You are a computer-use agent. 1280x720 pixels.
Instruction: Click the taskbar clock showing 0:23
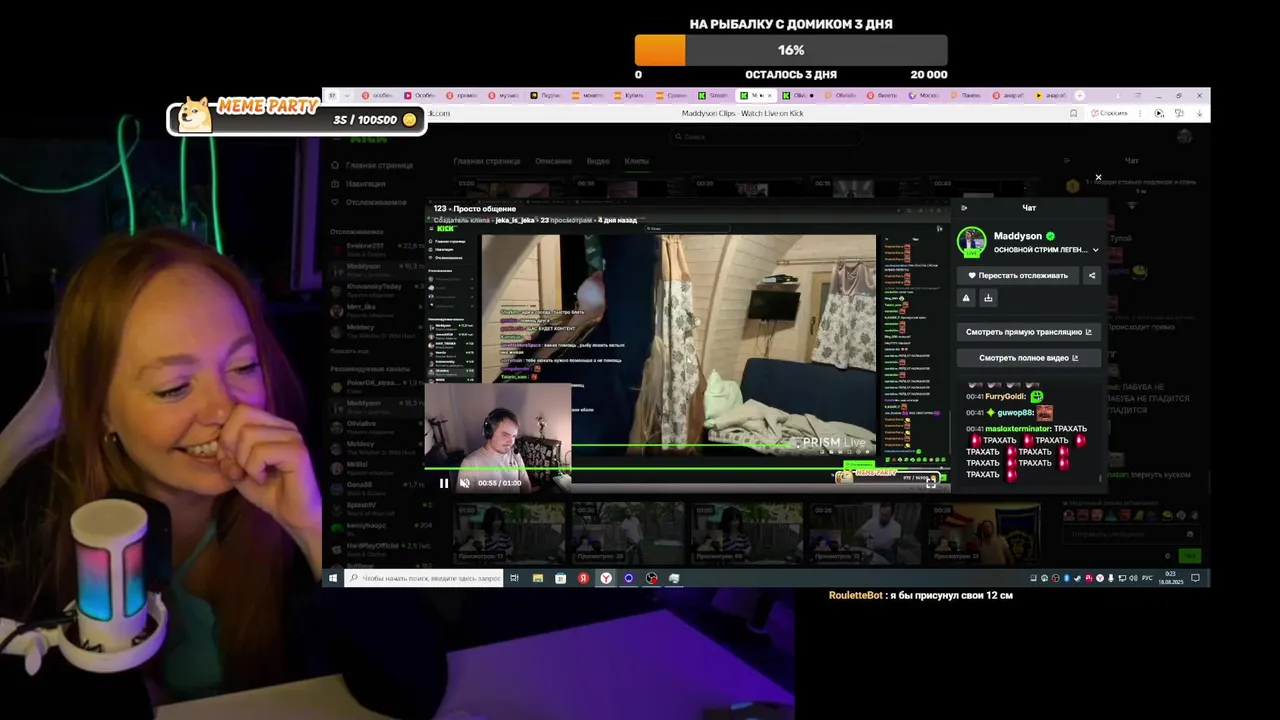(1170, 578)
